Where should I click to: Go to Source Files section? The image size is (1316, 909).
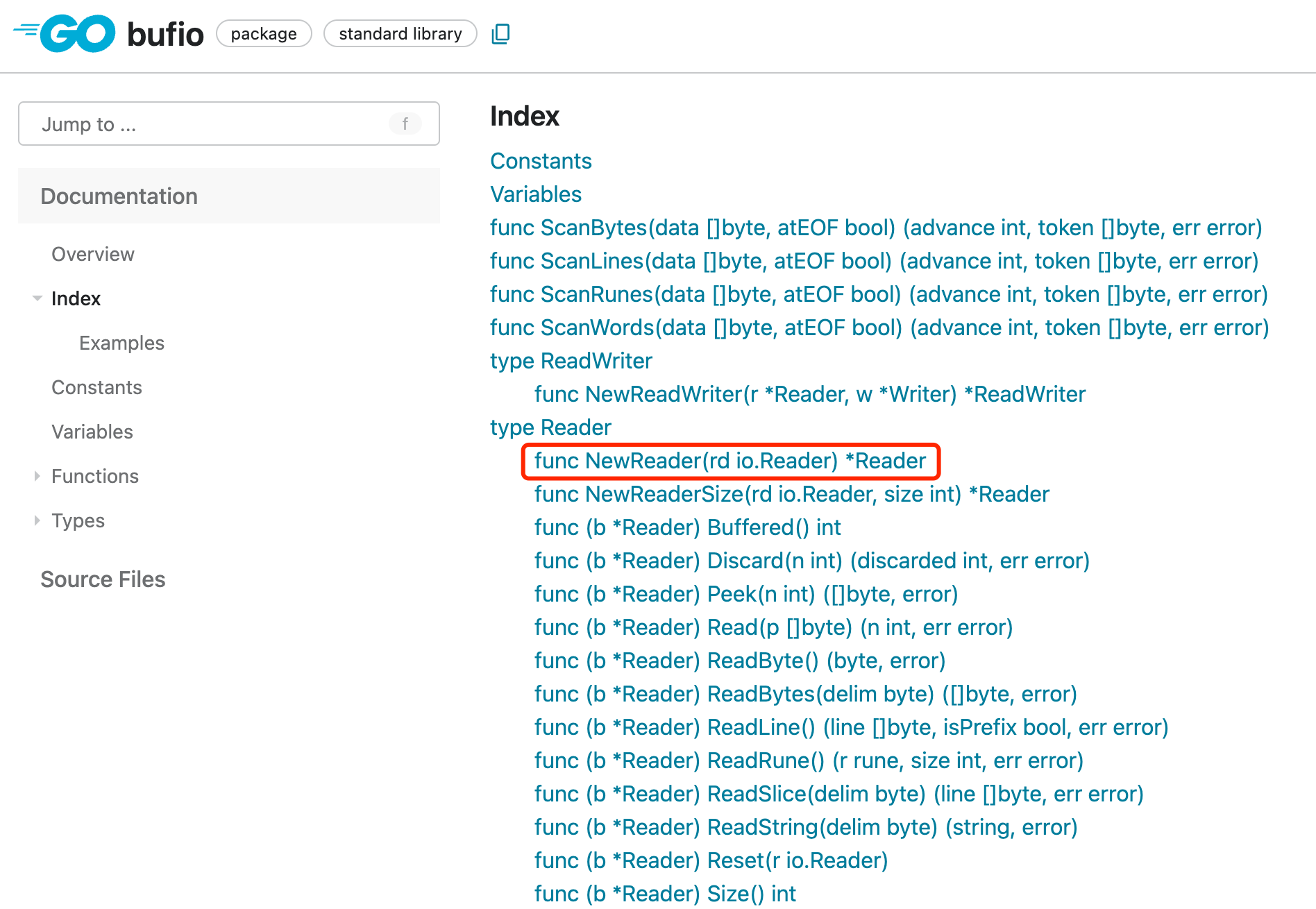(x=103, y=579)
